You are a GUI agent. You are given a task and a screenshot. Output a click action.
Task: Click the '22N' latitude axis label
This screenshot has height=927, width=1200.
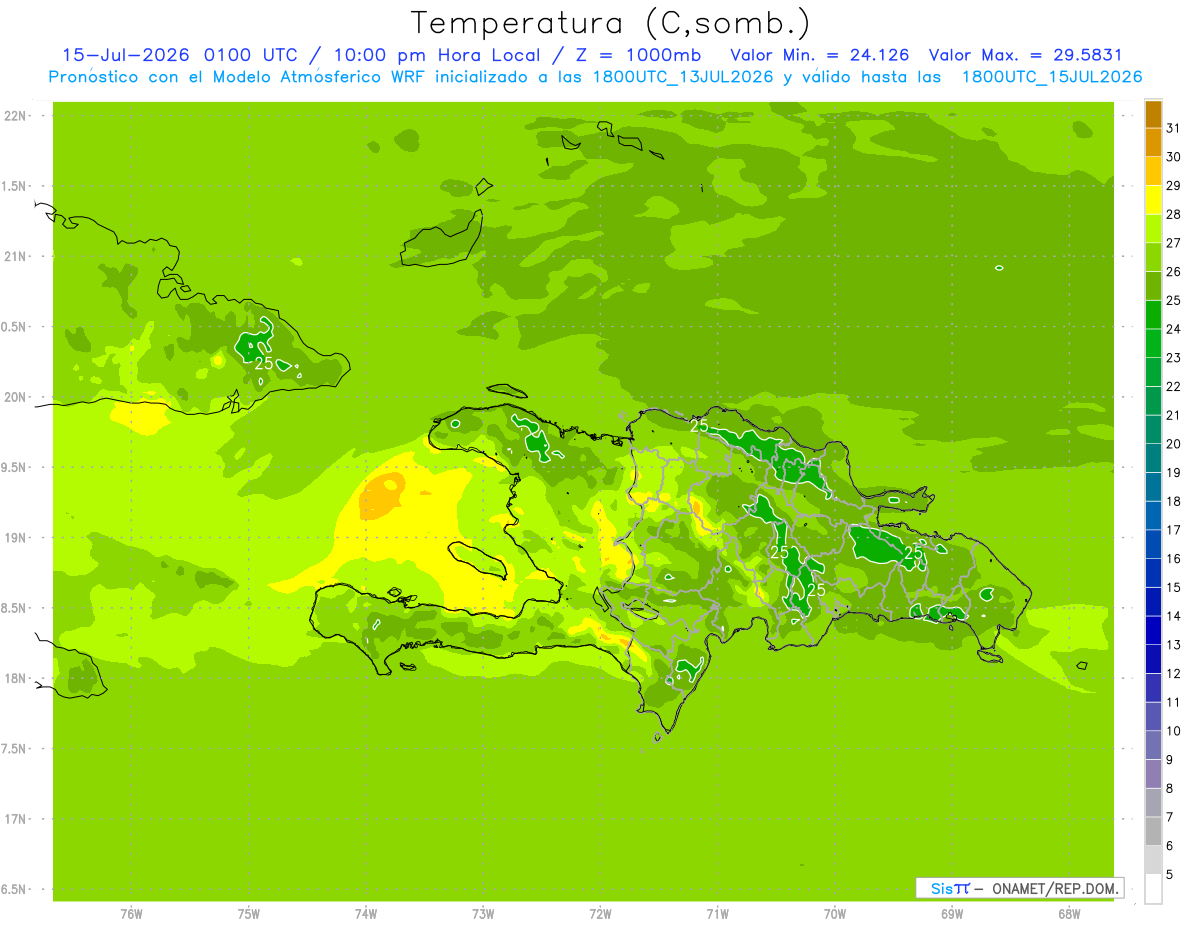[x=17, y=116]
